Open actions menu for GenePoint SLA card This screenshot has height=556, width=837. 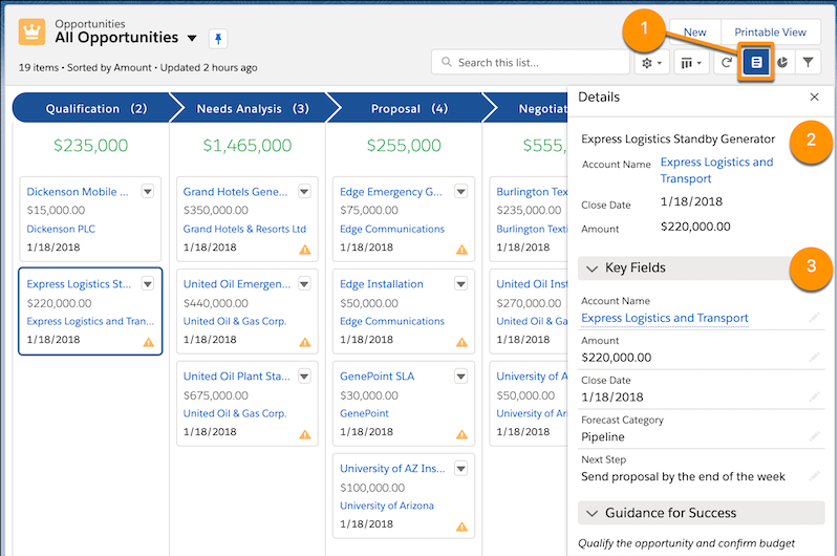pyautogui.click(x=461, y=376)
